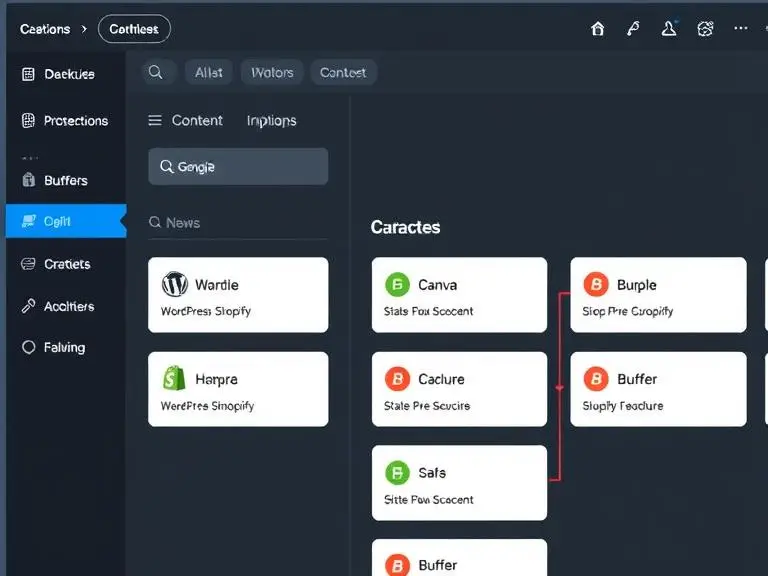
Task: Focus the Gengia search field
Action: (x=238, y=167)
